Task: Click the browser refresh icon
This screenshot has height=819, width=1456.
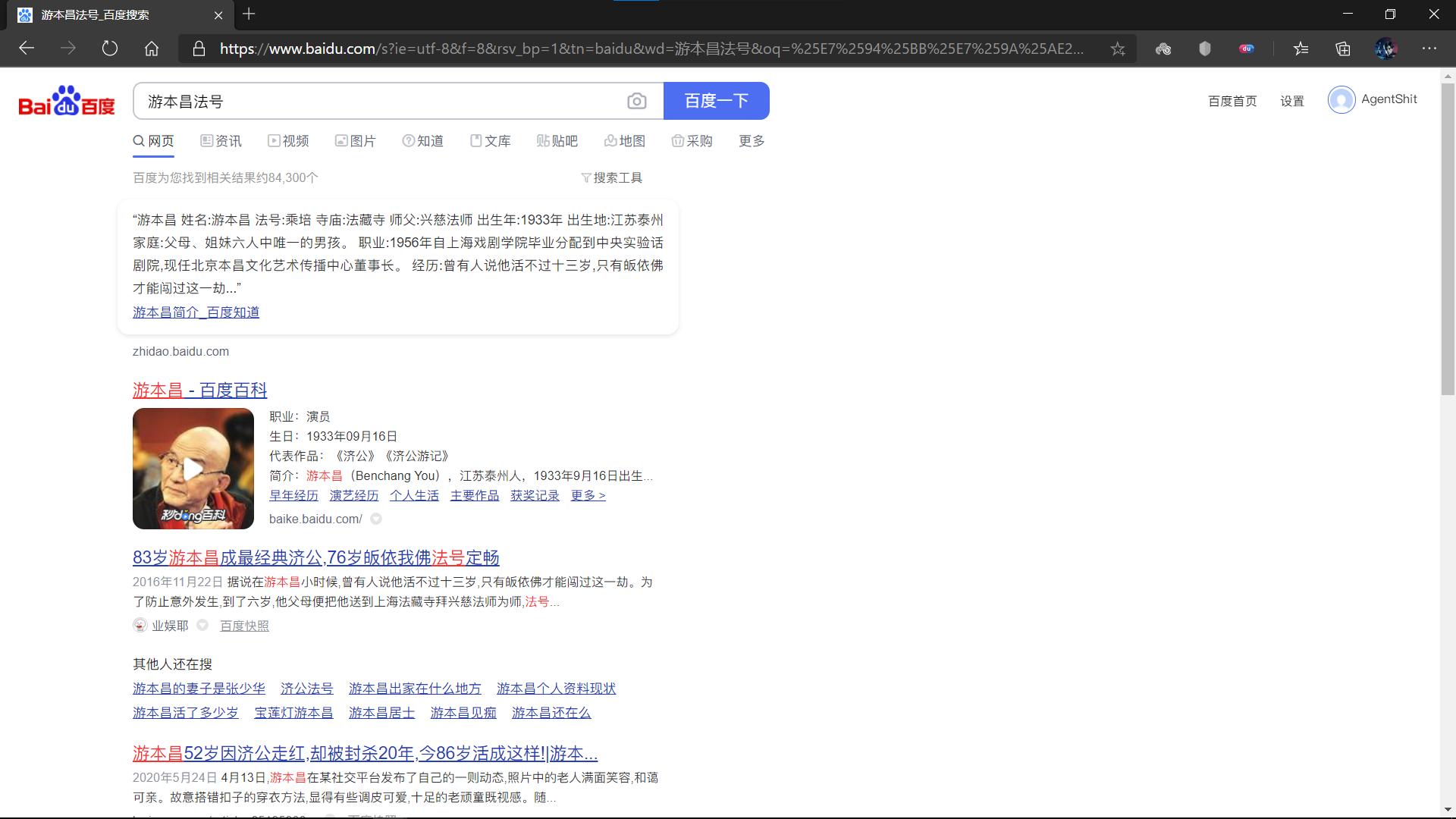Action: [110, 49]
